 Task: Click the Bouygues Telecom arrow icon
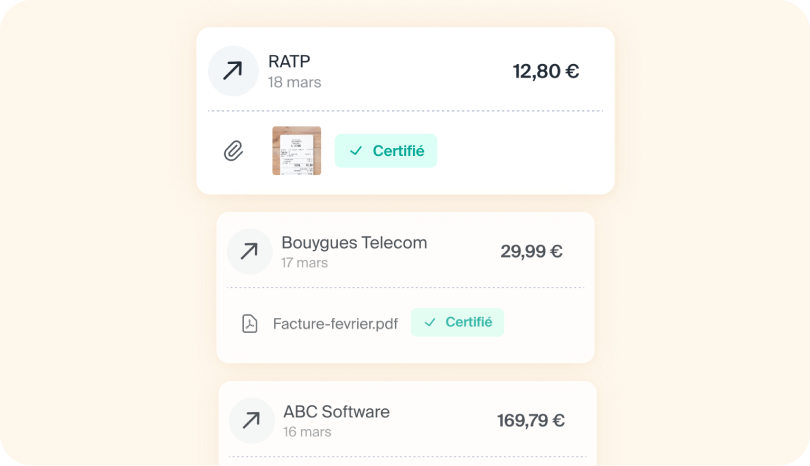(249, 251)
